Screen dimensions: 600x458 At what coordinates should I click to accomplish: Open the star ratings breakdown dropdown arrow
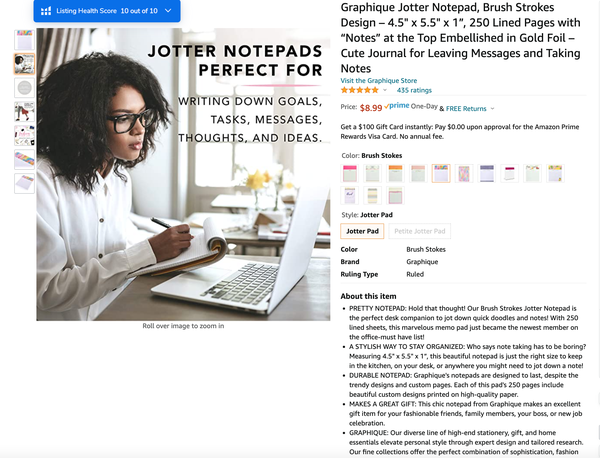tap(385, 90)
